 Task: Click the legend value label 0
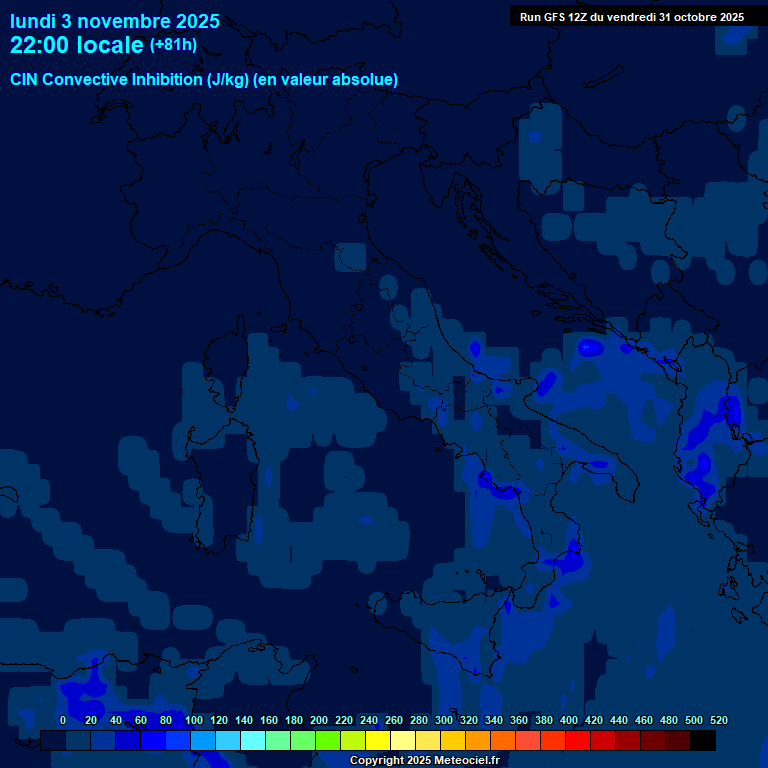(x=63, y=720)
